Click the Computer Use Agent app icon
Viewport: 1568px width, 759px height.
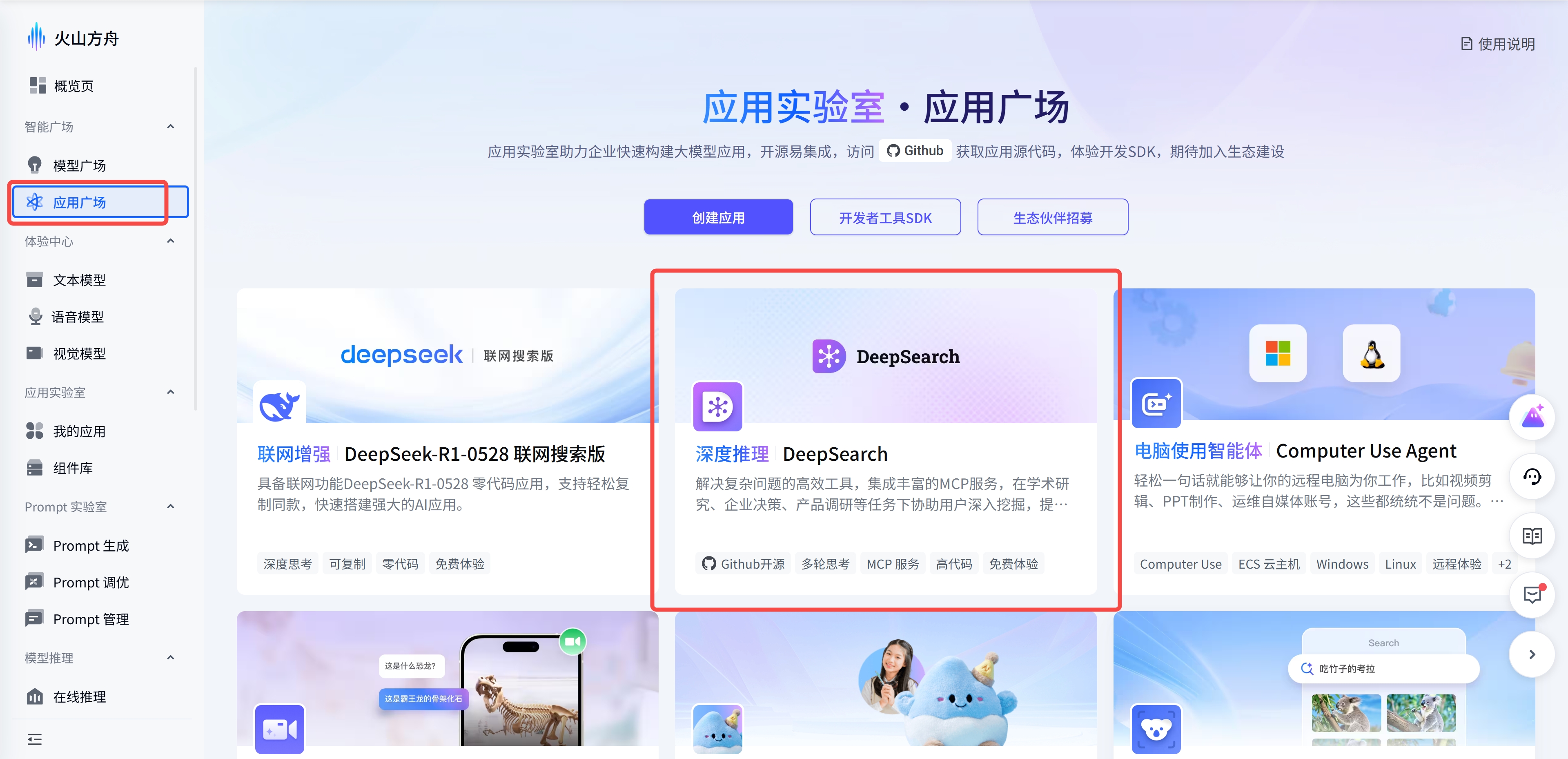pyautogui.click(x=1156, y=403)
